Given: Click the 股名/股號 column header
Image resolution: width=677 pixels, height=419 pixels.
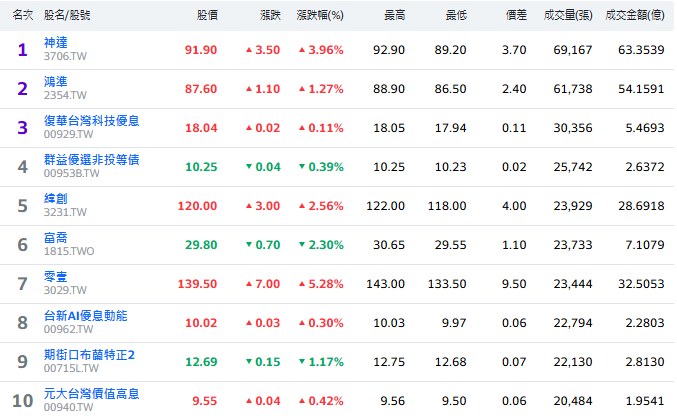Looking at the screenshot, I should [x=67, y=15].
